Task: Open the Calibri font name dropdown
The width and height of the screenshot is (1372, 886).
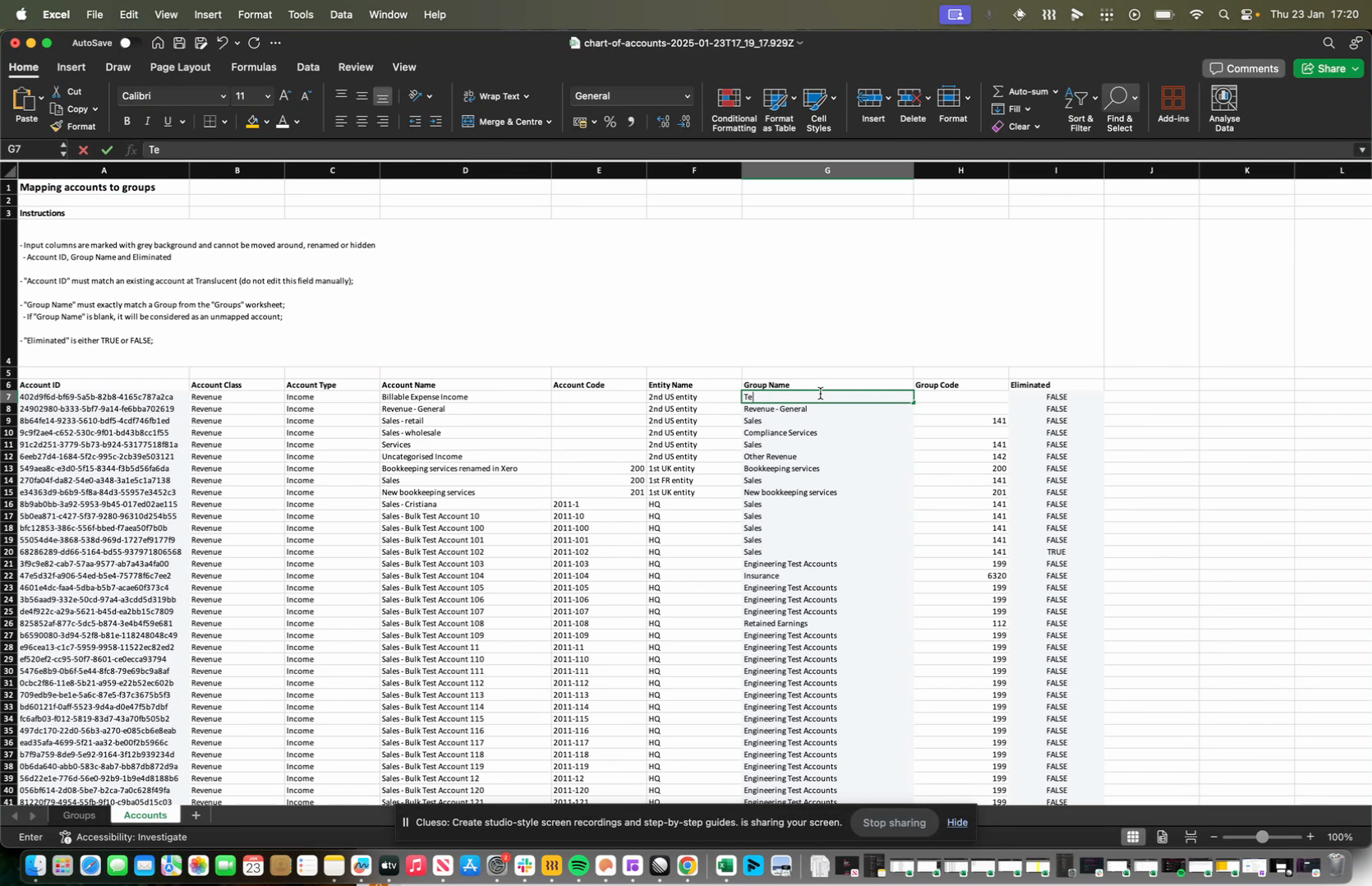Action: click(222, 96)
